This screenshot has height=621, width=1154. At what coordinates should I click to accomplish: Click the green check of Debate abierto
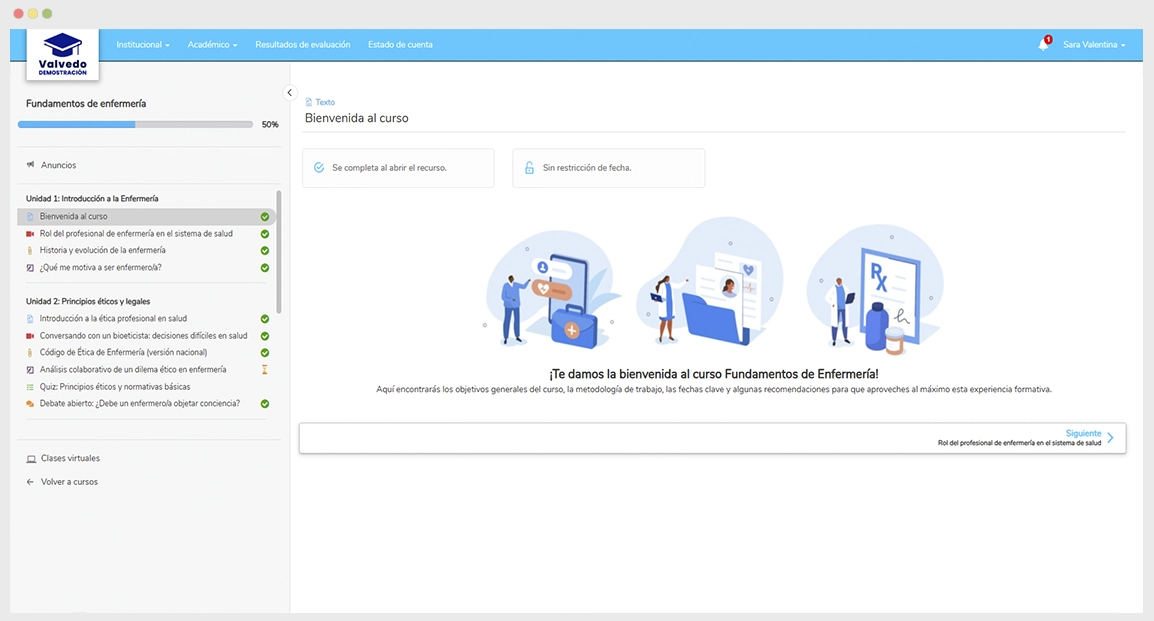[265, 404]
